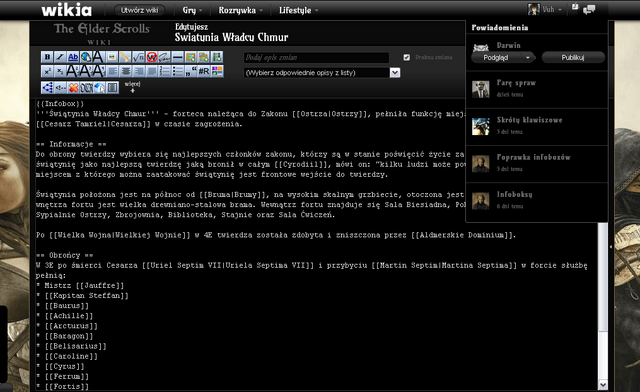Viewport: 640px width, 392px height.
Task: Click the gallery icon at end of third row
Action: 112,87
